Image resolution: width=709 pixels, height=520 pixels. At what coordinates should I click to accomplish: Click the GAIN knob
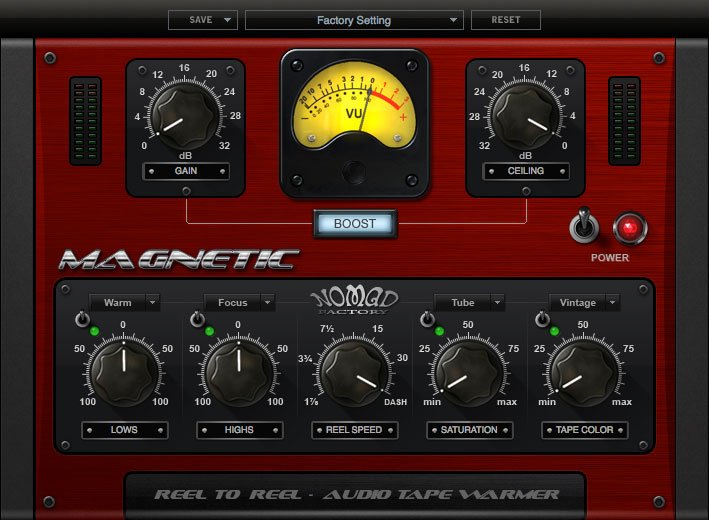[x=185, y=116]
